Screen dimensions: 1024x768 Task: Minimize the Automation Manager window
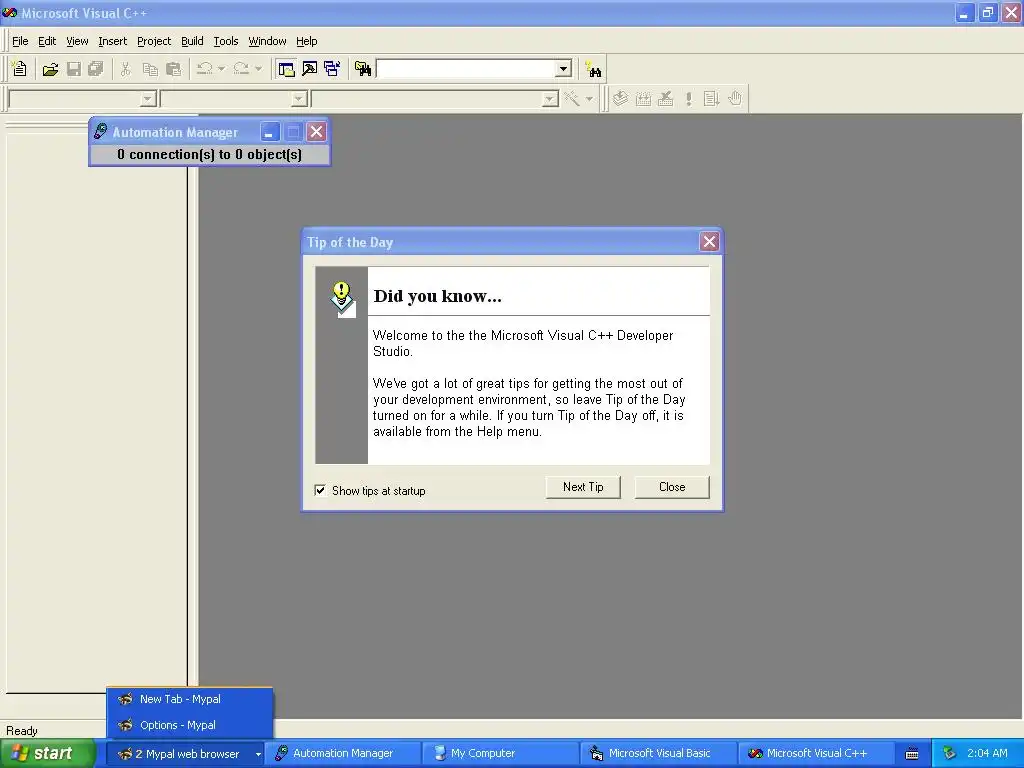click(269, 132)
